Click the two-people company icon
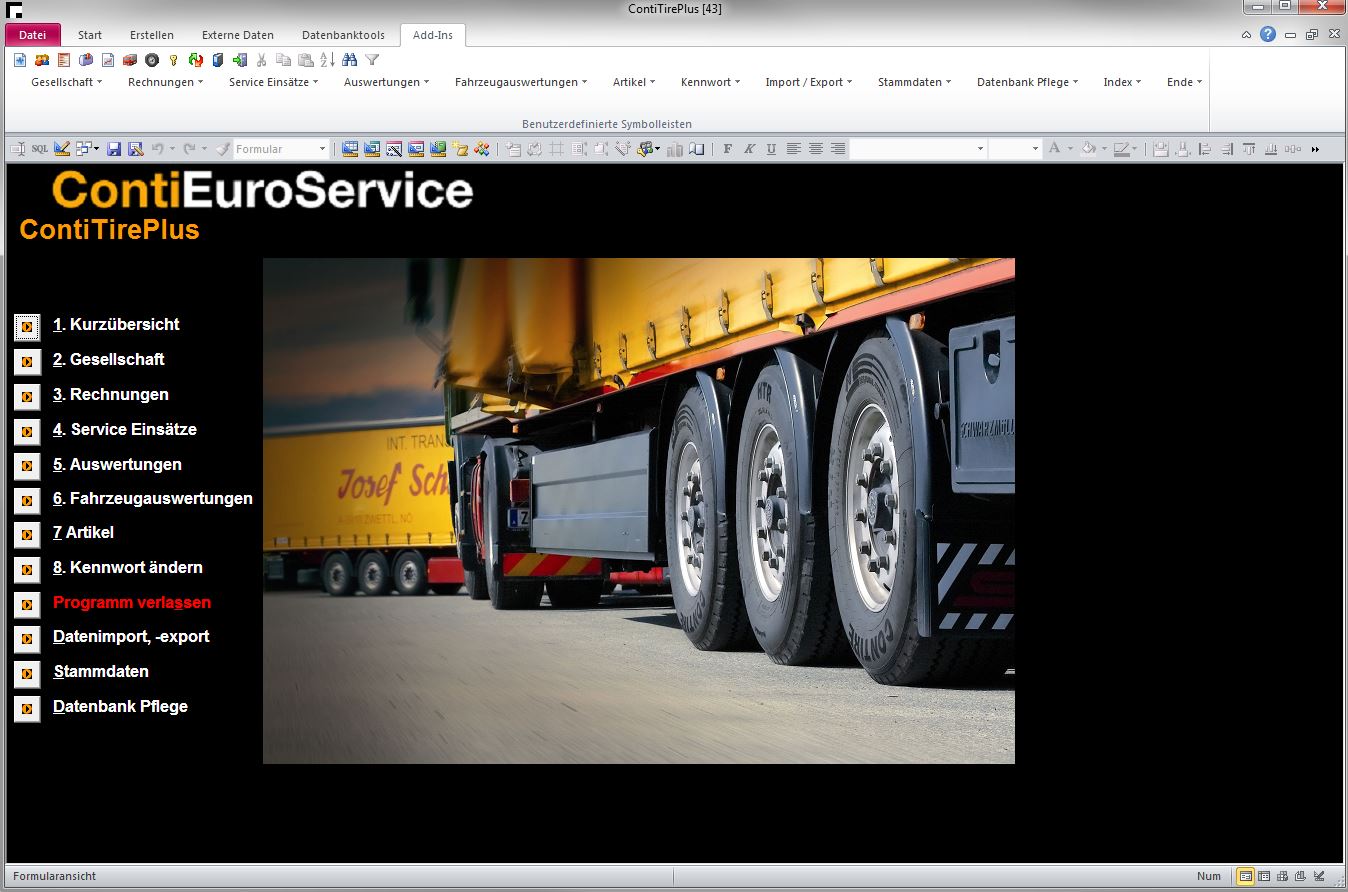This screenshot has width=1348, height=892. [x=42, y=60]
